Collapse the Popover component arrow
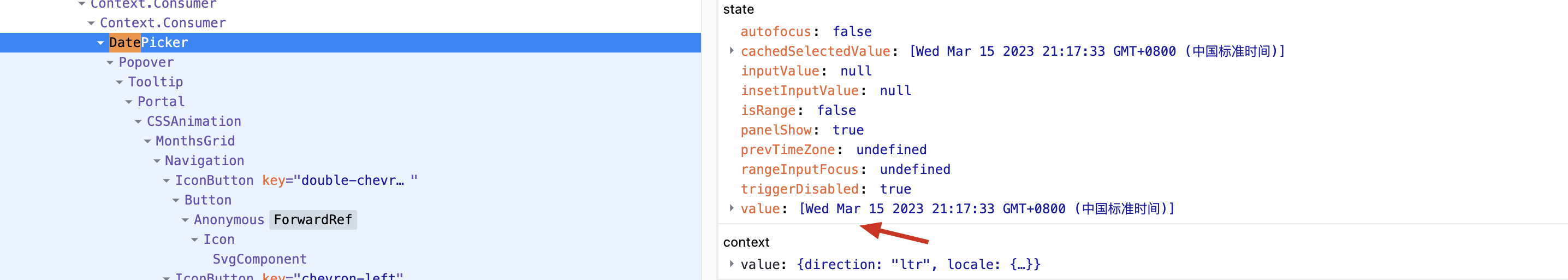Image resolution: width=1568 pixels, height=280 pixels. click(x=110, y=62)
